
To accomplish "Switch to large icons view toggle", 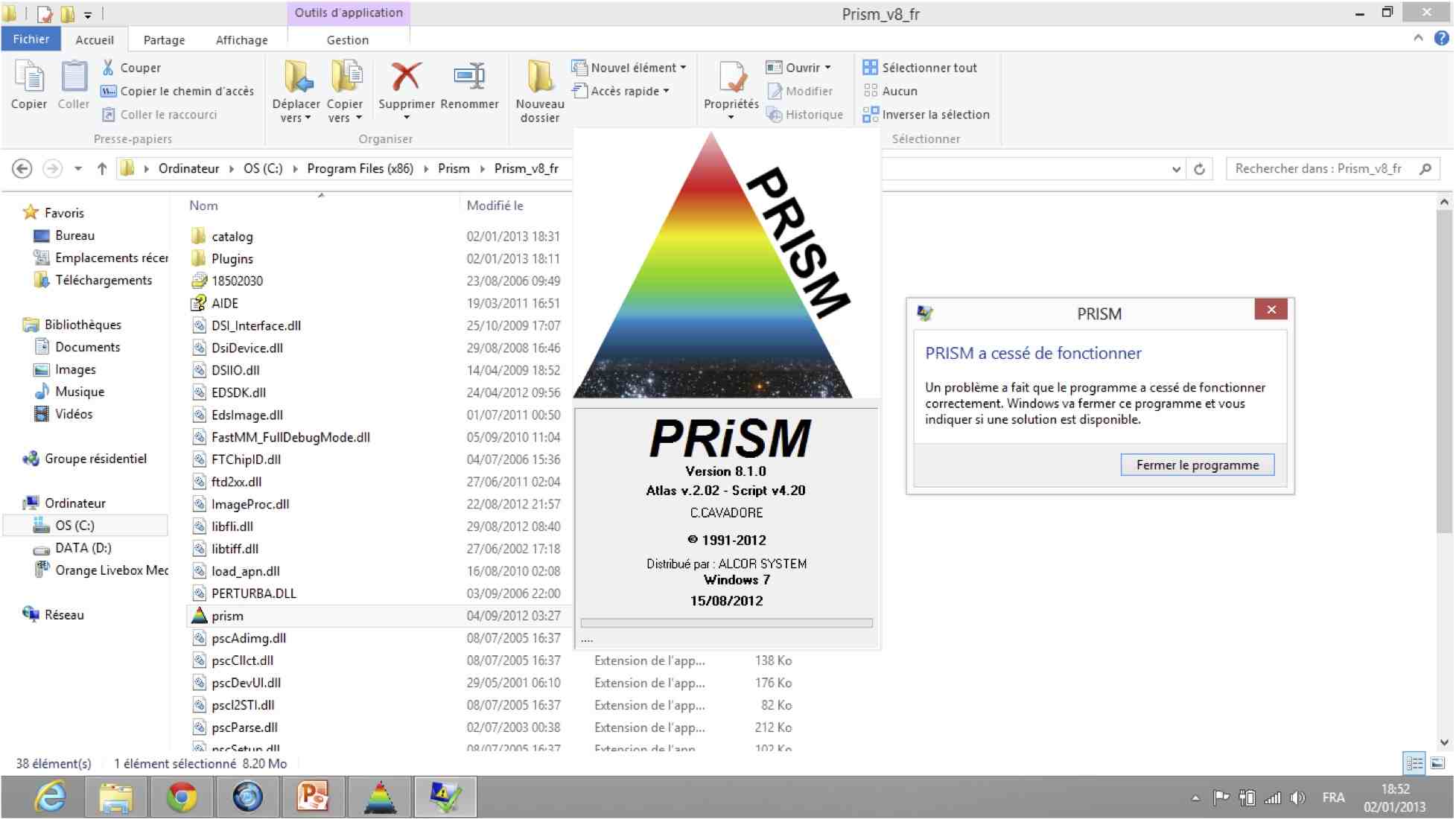I will pyautogui.click(x=1438, y=763).
